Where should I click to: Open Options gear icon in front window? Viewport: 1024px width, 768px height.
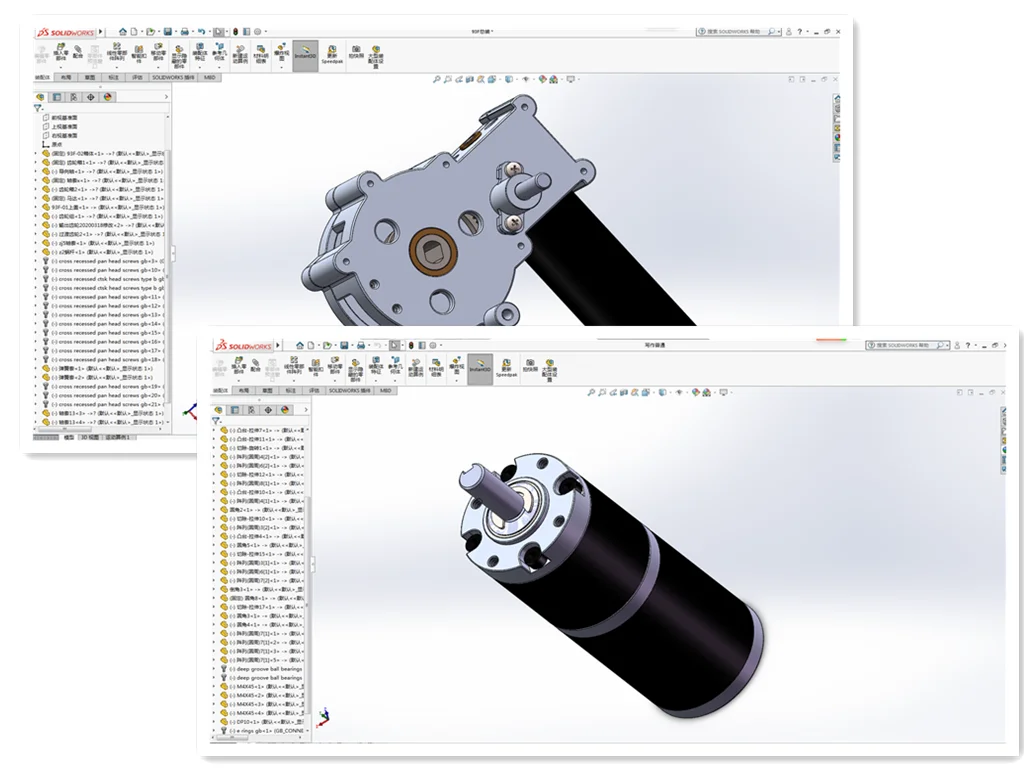point(433,345)
